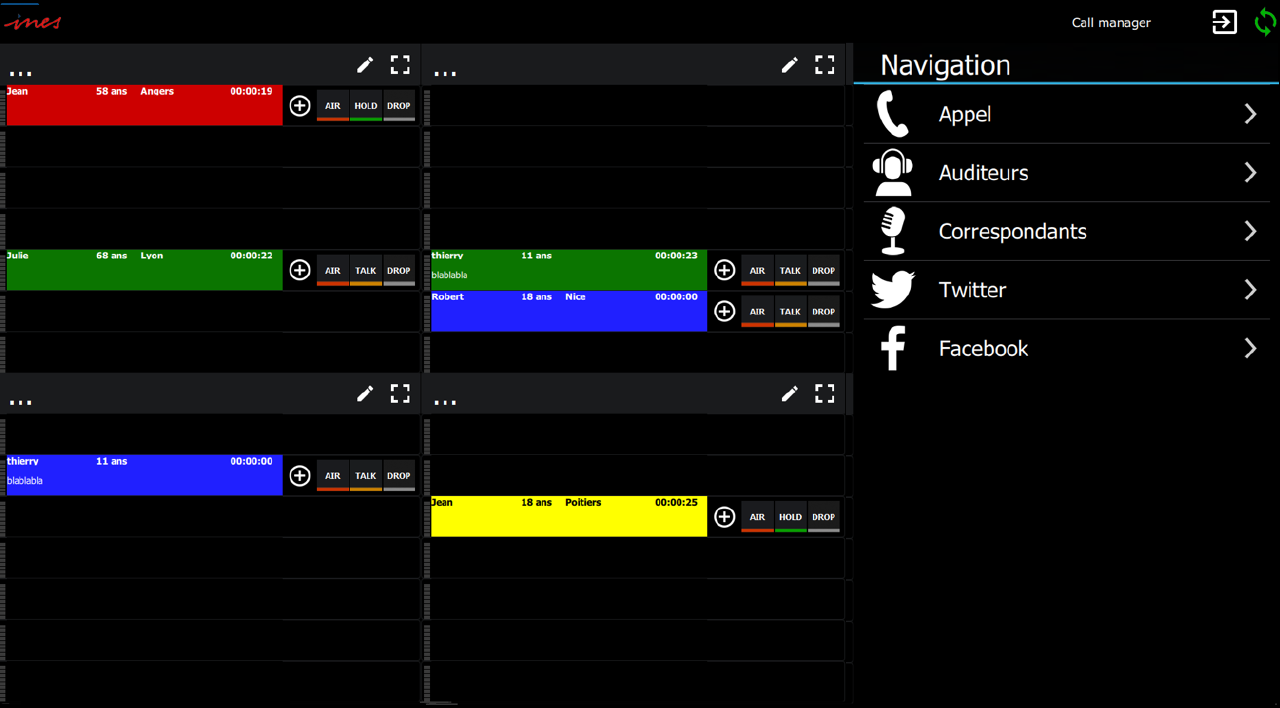Viewport: 1280px width, 708px height.
Task: Expand Auditeurs with its chevron arrow
Action: coord(1250,172)
